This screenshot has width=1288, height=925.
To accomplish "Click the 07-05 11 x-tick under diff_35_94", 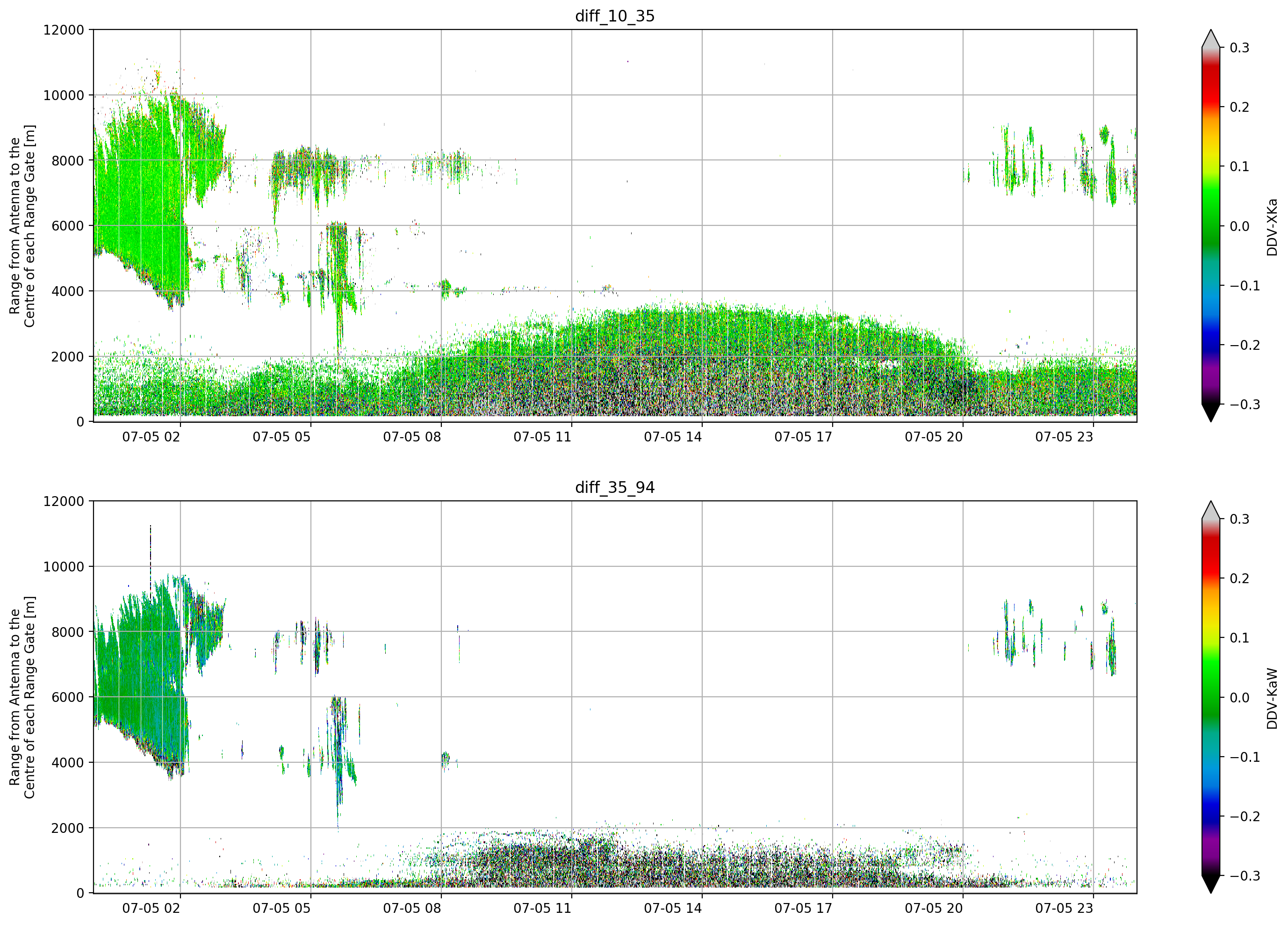I will [x=542, y=908].
